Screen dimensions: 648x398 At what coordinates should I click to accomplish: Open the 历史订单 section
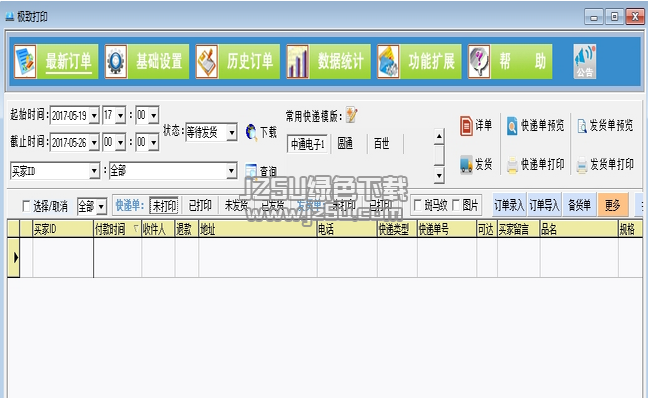(x=238, y=62)
